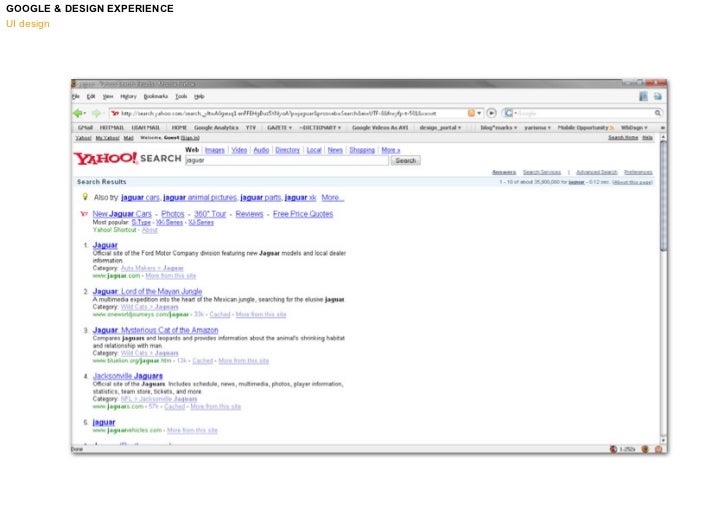This screenshot has width=728, height=515.
Task: Open the Edit menu
Action: coord(91,97)
